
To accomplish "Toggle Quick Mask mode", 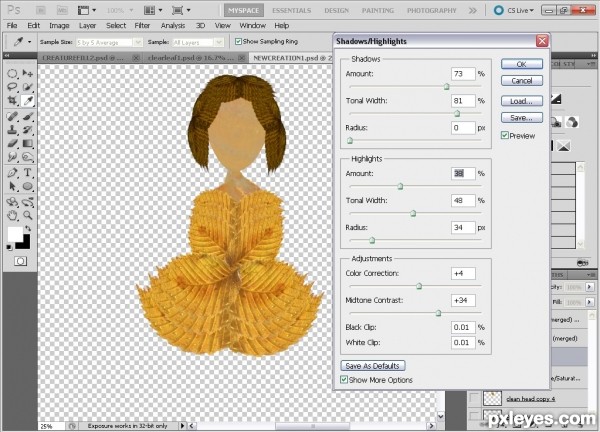I will point(20,261).
